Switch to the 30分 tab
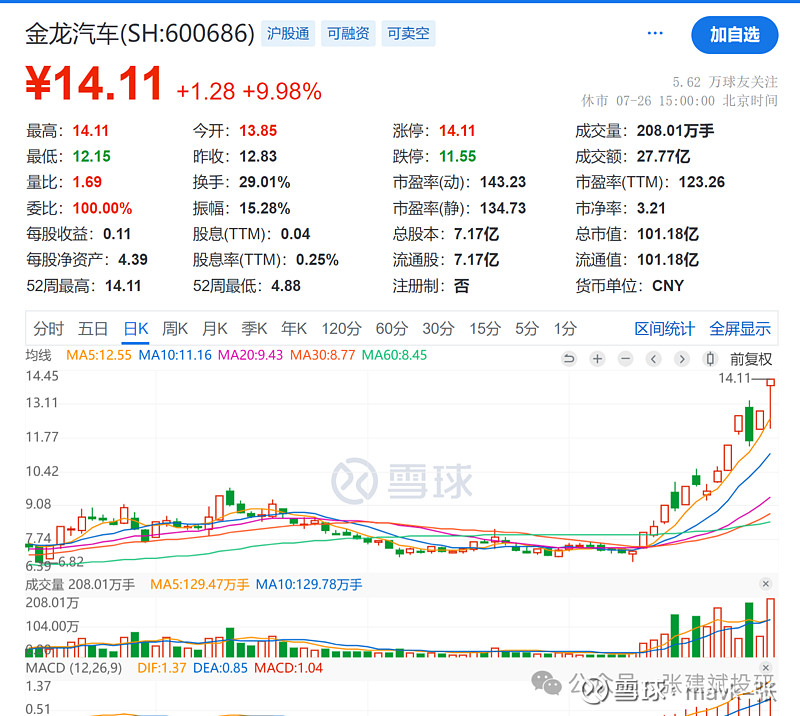This screenshot has width=800, height=716. click(438, 329)
